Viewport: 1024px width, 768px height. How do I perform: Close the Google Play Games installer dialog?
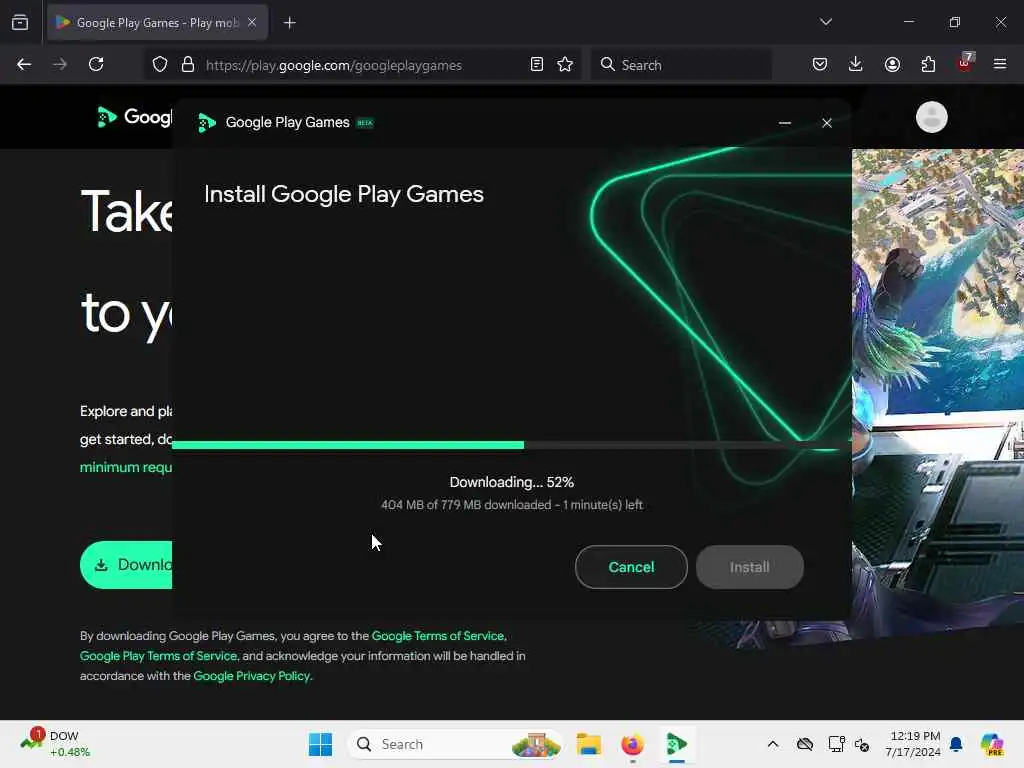click(827, 123)
